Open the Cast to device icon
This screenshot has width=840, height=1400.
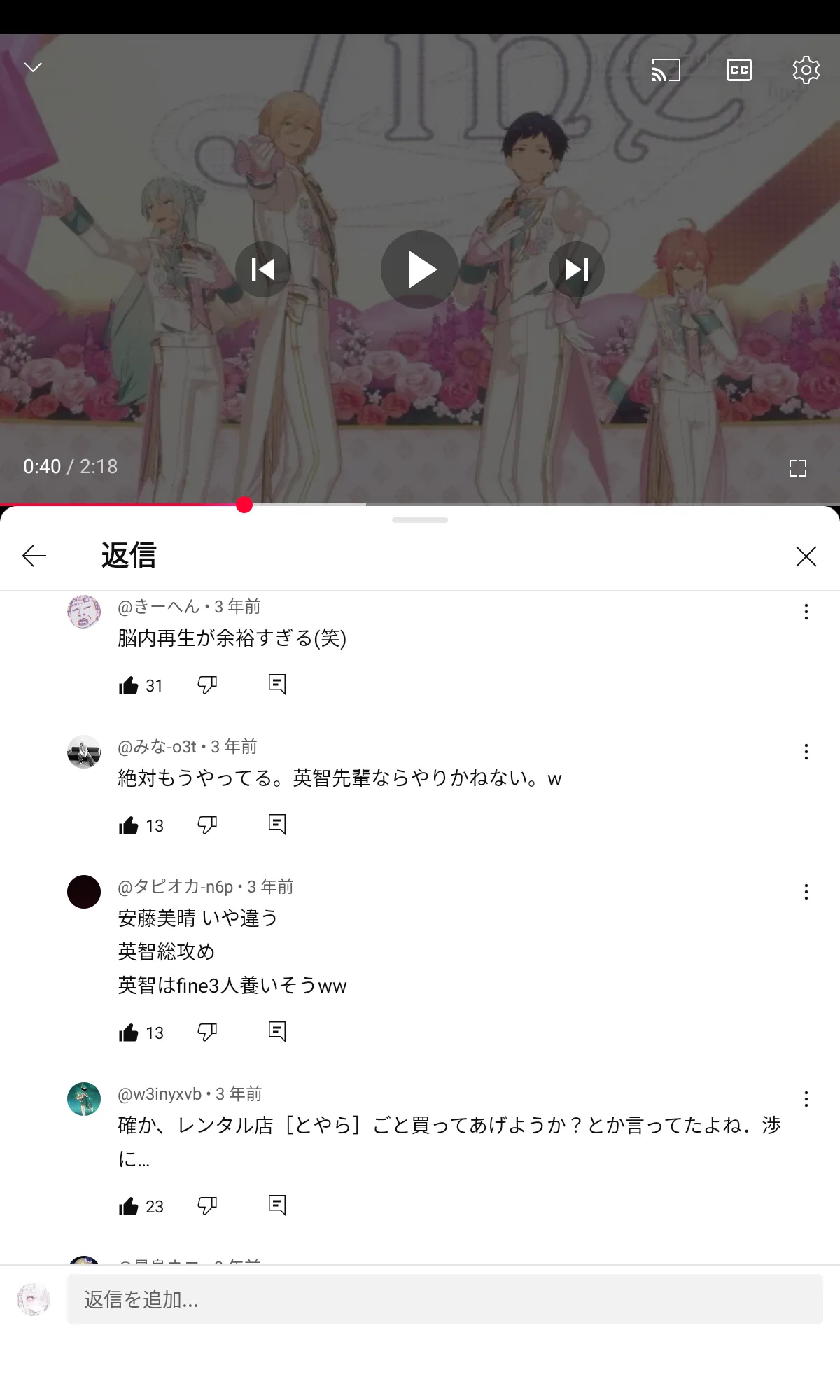(x=666, y=70)
